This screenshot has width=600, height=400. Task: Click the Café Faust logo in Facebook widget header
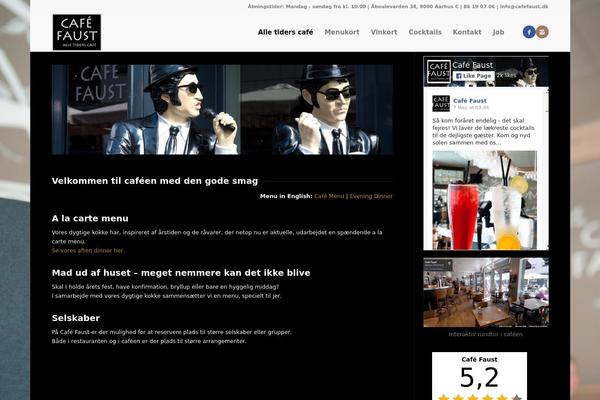438,71
